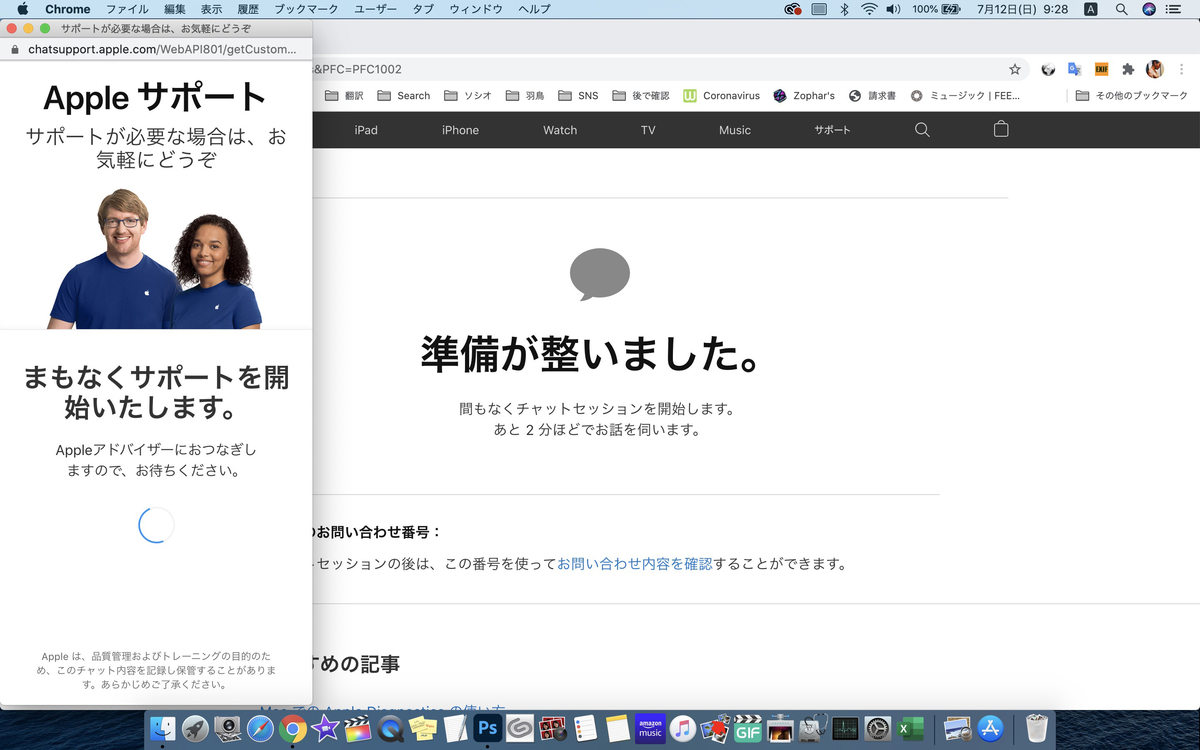The height and width of the screenshot is (750, 1200).
Task: Open the 履歴 menu
Action: [x=248, y=9]
